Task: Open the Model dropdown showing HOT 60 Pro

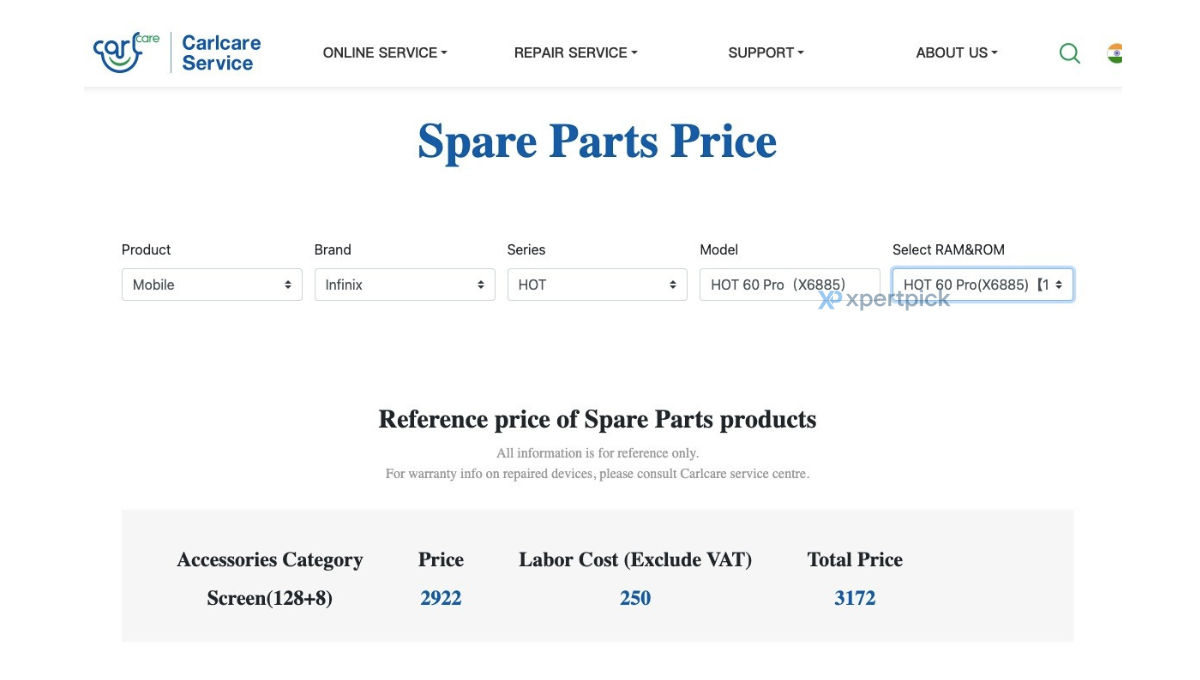Action: click(x=790, y=284)
